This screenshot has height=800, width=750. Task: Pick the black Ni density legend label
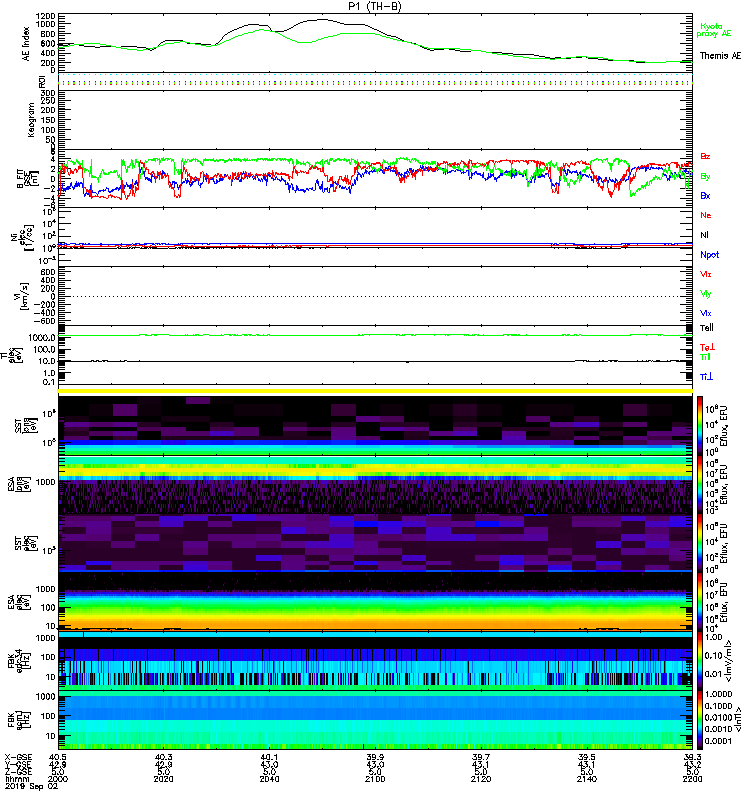[704, 235]
